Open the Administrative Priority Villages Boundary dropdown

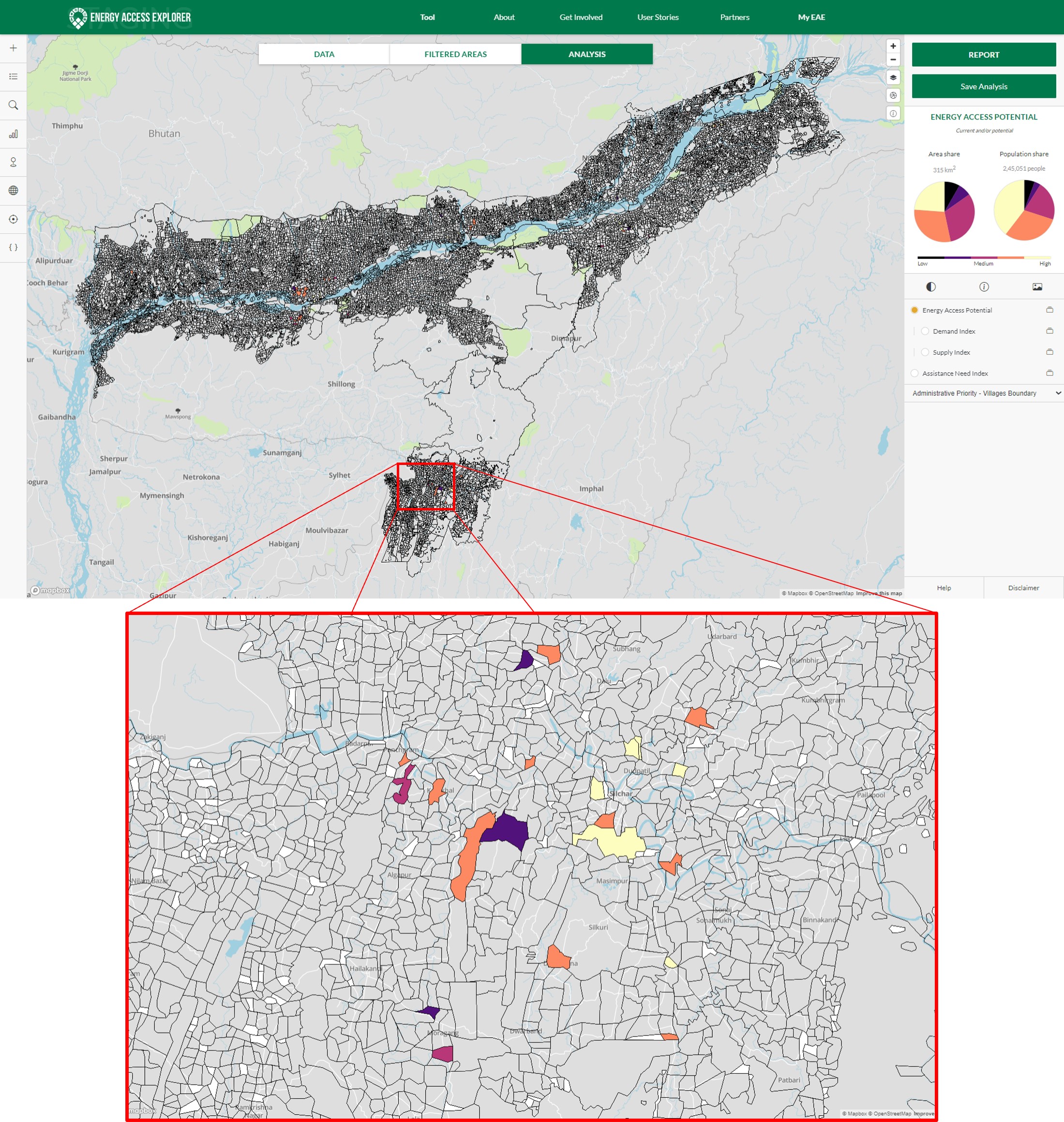pos(985,393)
